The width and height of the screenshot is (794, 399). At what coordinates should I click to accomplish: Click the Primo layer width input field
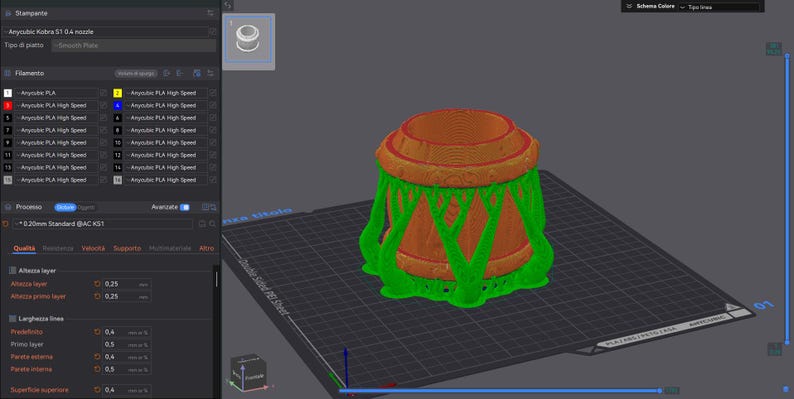pos(127,344)
